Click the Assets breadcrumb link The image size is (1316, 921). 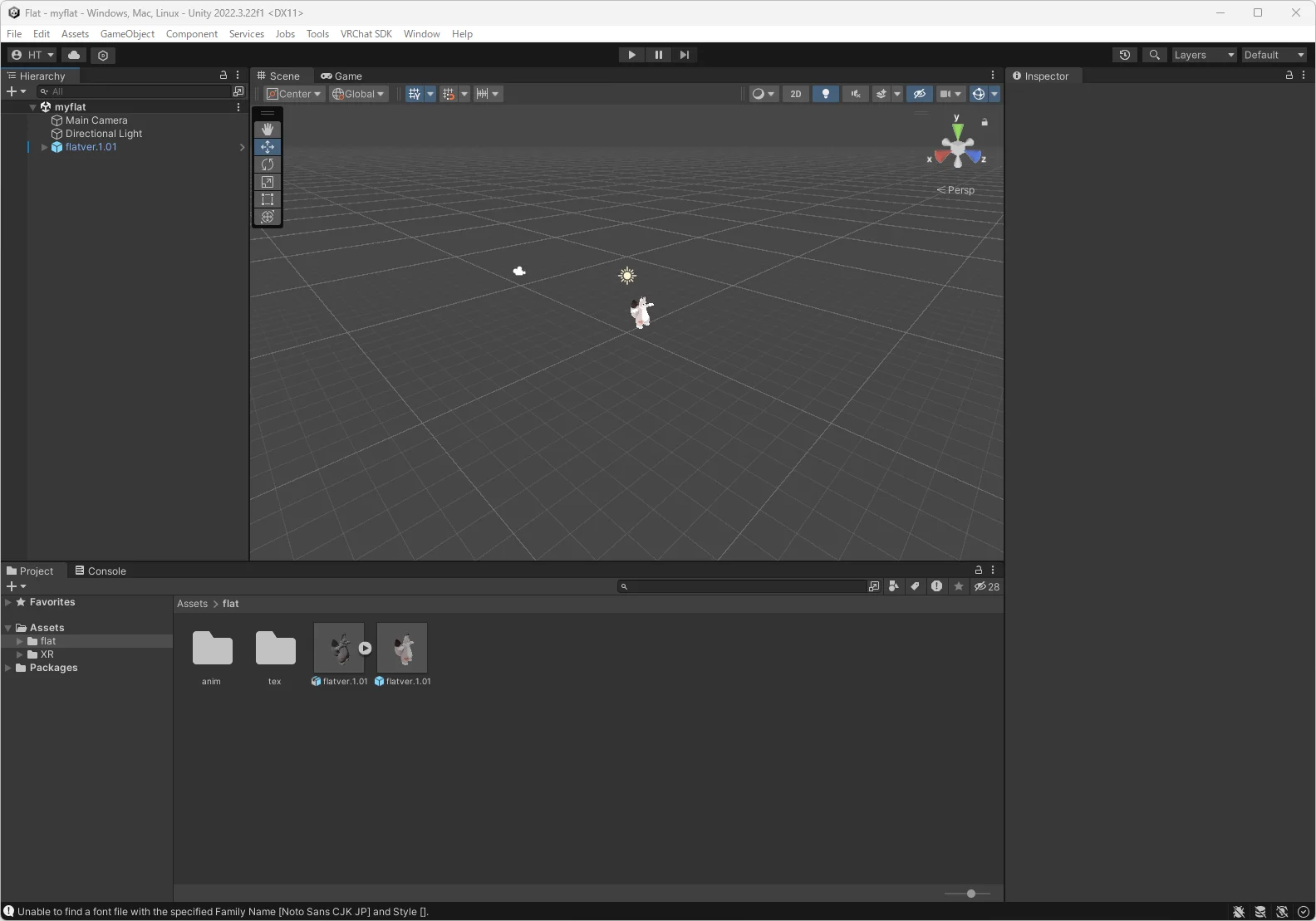(x=192, y=604)
